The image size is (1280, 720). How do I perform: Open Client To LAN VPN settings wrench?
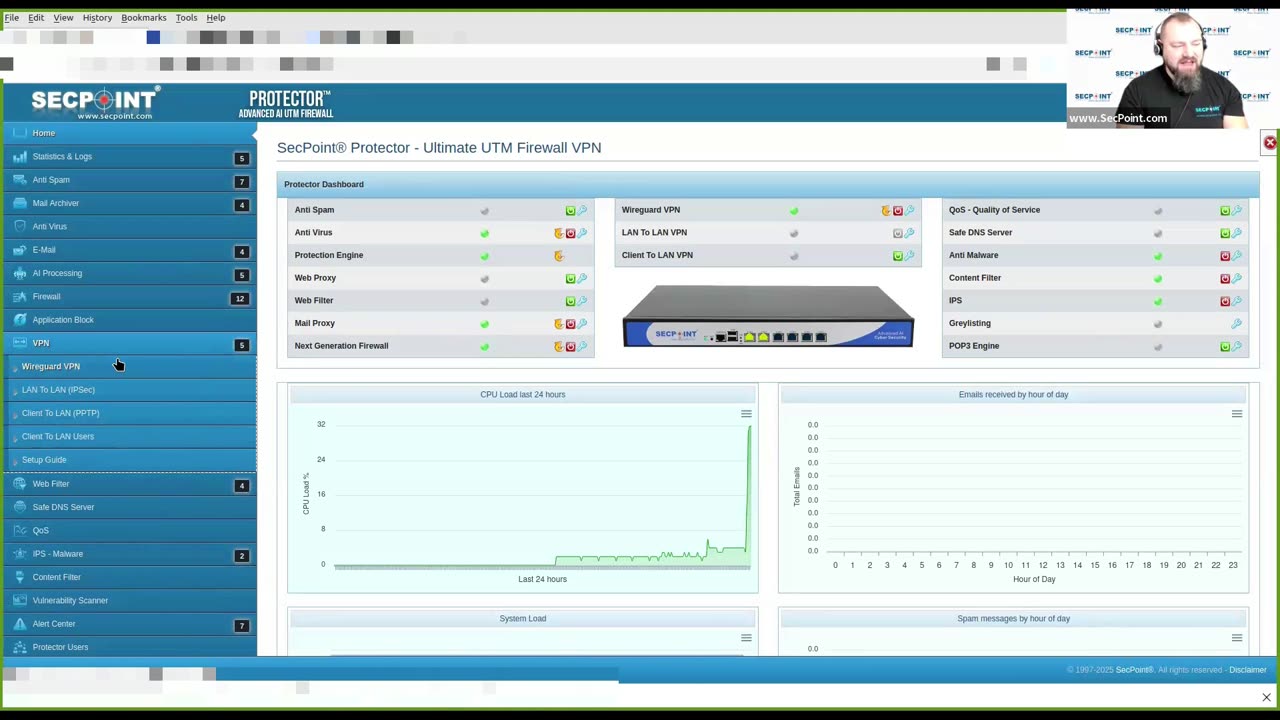click(x=909, y=256)
